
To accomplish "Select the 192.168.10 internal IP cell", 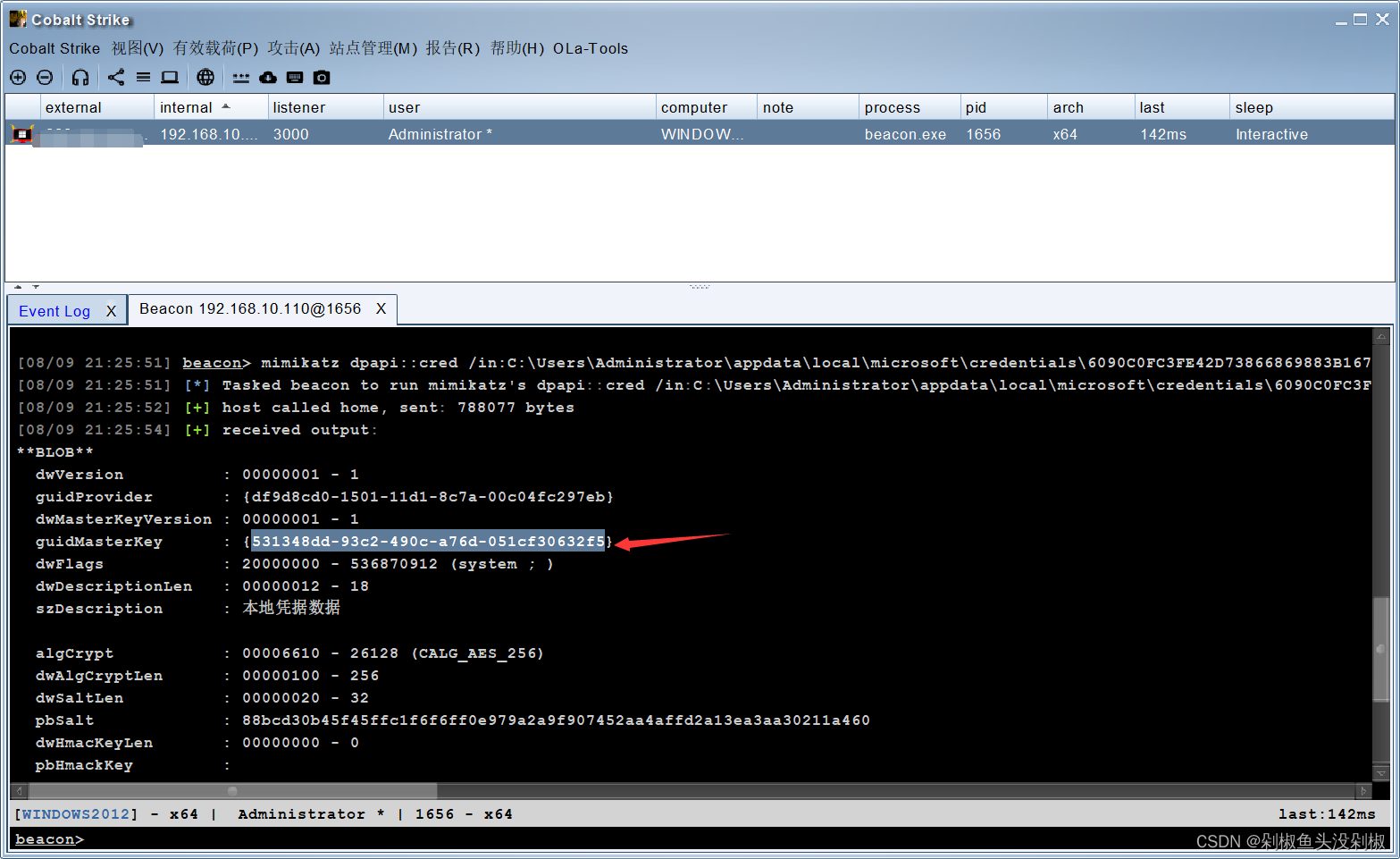I will click(x=209, y=134).
